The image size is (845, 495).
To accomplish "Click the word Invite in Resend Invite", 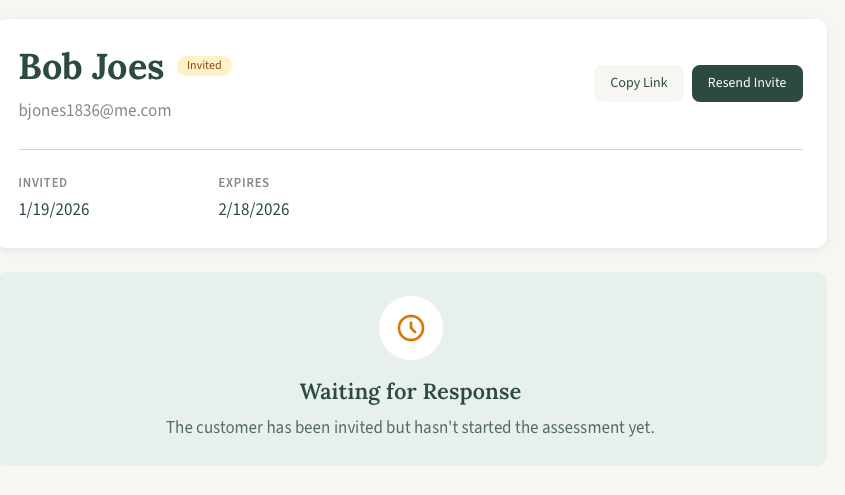I will (x=770, y=82).
